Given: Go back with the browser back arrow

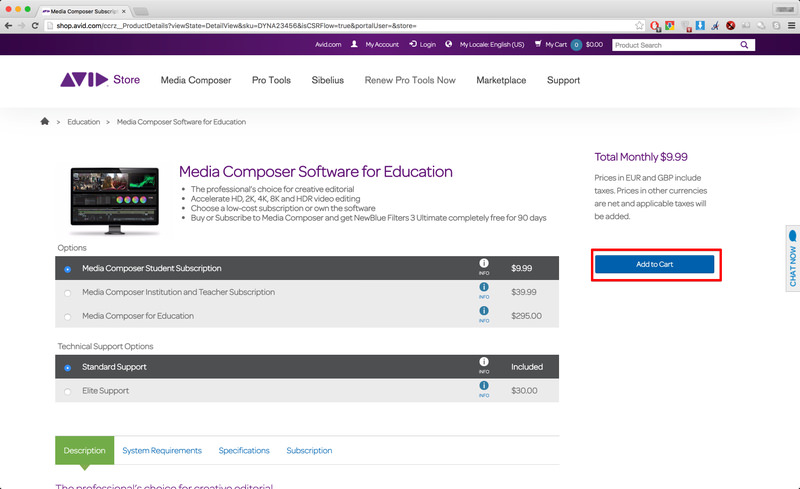Looking at the screenshot, I should click(8, 25).
